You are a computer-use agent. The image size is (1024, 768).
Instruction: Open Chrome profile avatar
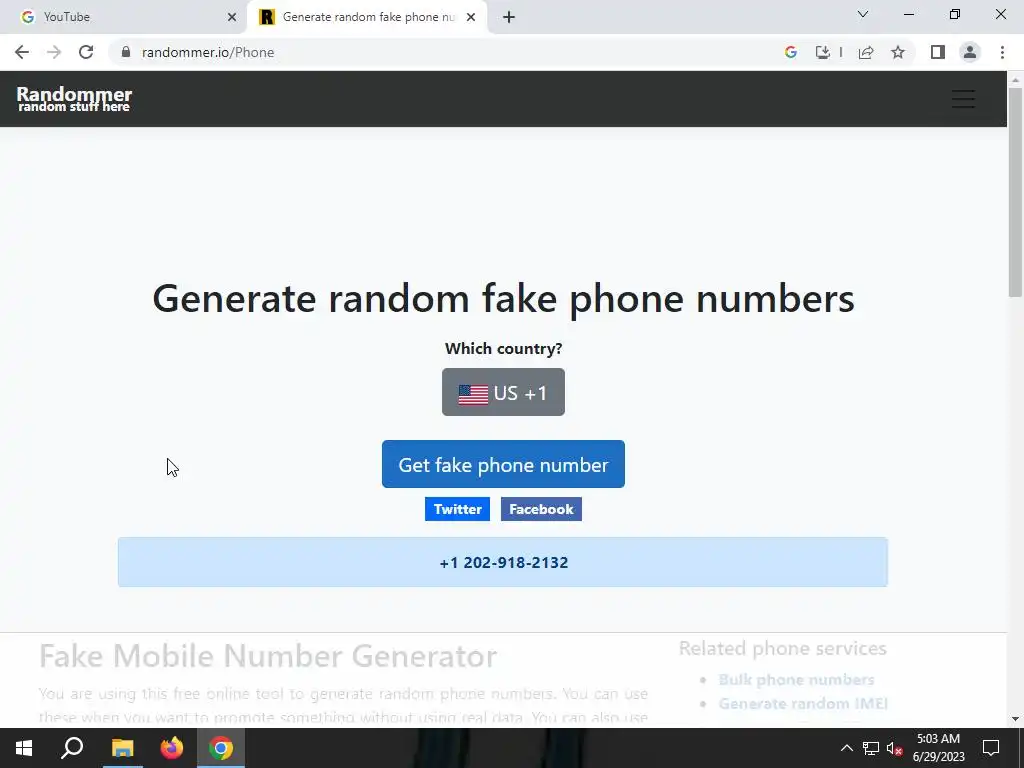coord(970,52)
